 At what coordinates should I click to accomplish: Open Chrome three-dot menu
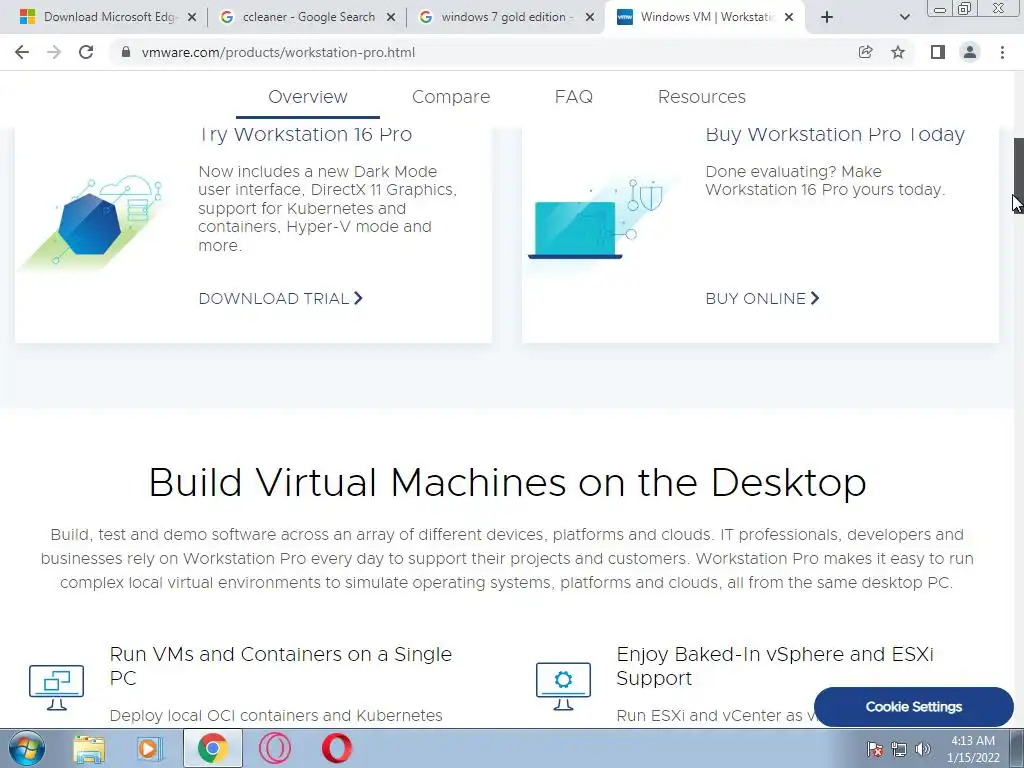point(1002,52)
